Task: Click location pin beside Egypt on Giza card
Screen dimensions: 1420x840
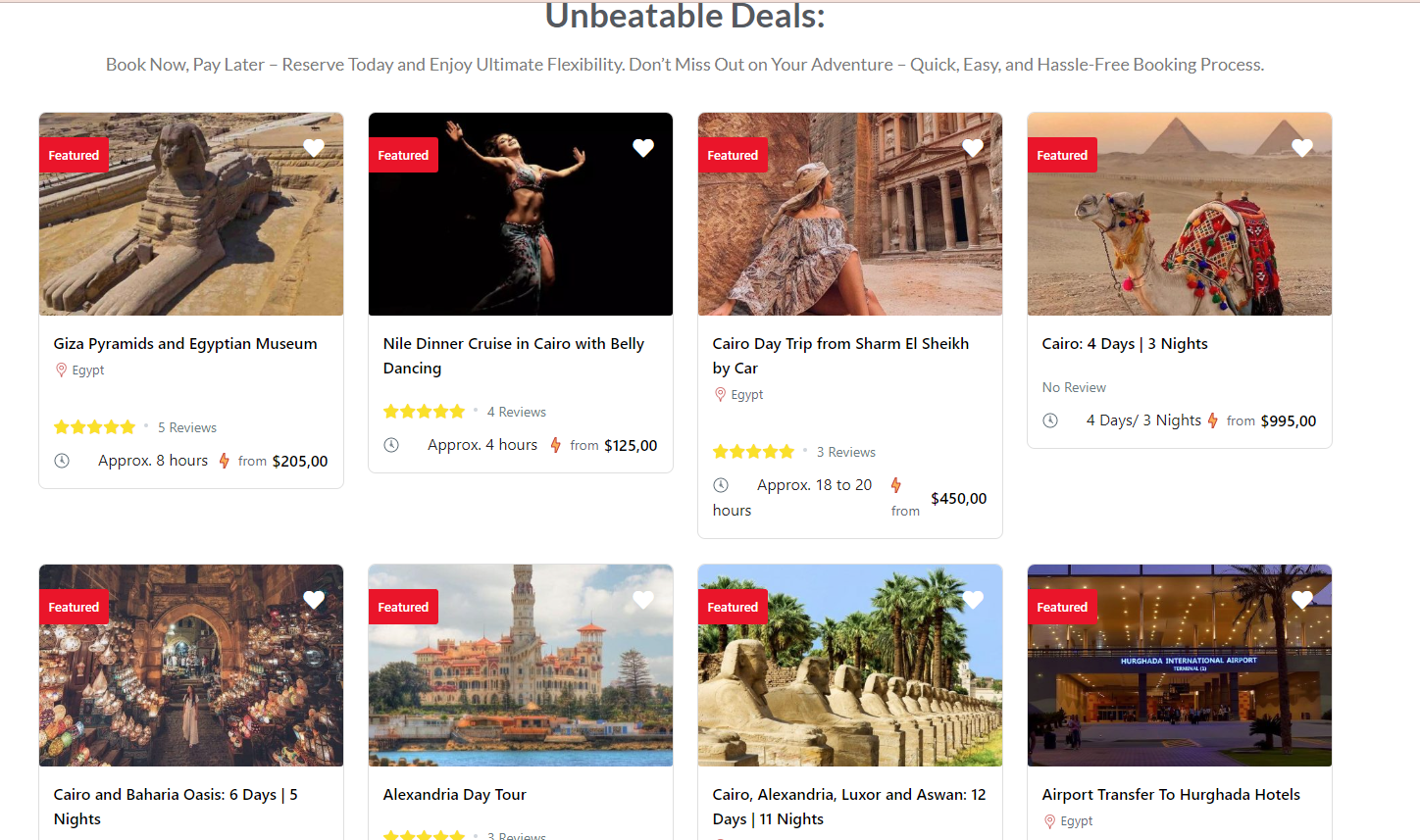Action: (x=61, y=371)
